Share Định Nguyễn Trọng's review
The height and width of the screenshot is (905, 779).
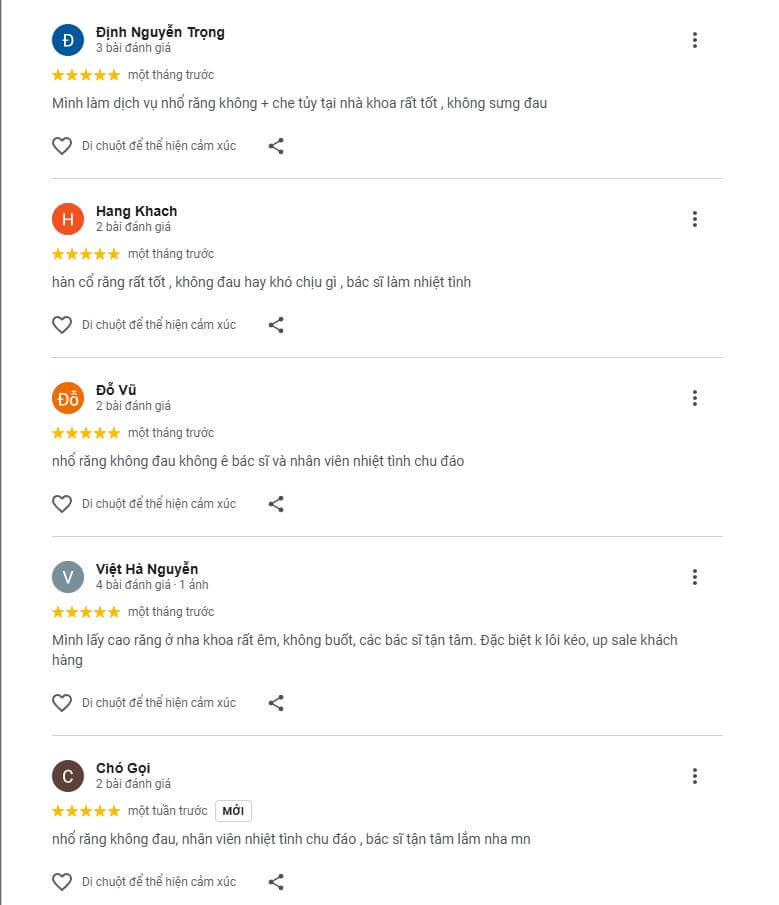point(276,146)
